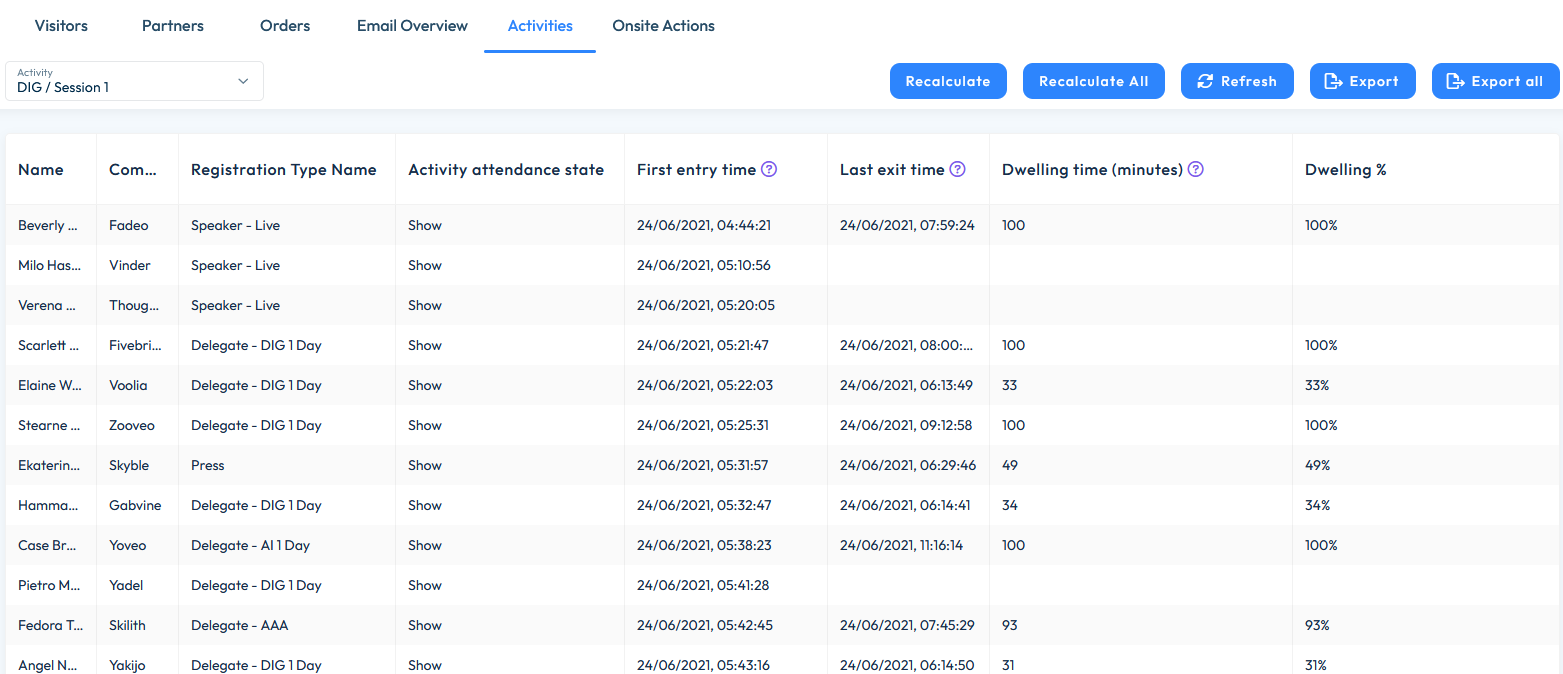The image size is (1563, 674).
Task: Open the help tooltip beside Dwelling time (minutes)
Action: [x=1195, y=169]
